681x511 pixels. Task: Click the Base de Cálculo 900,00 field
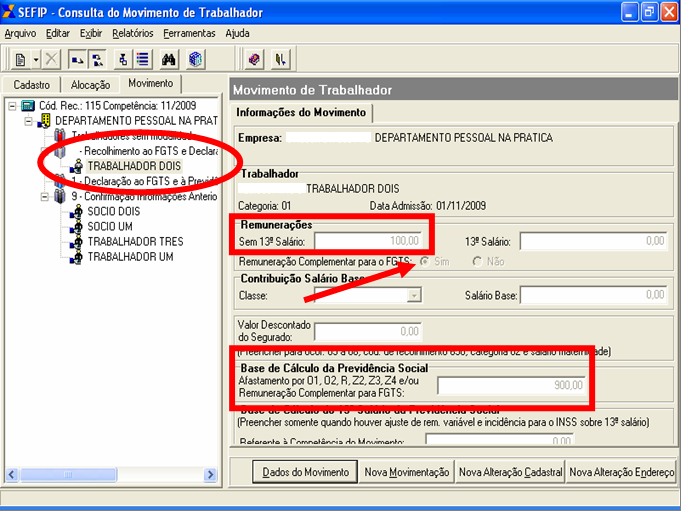click(511, 386)
